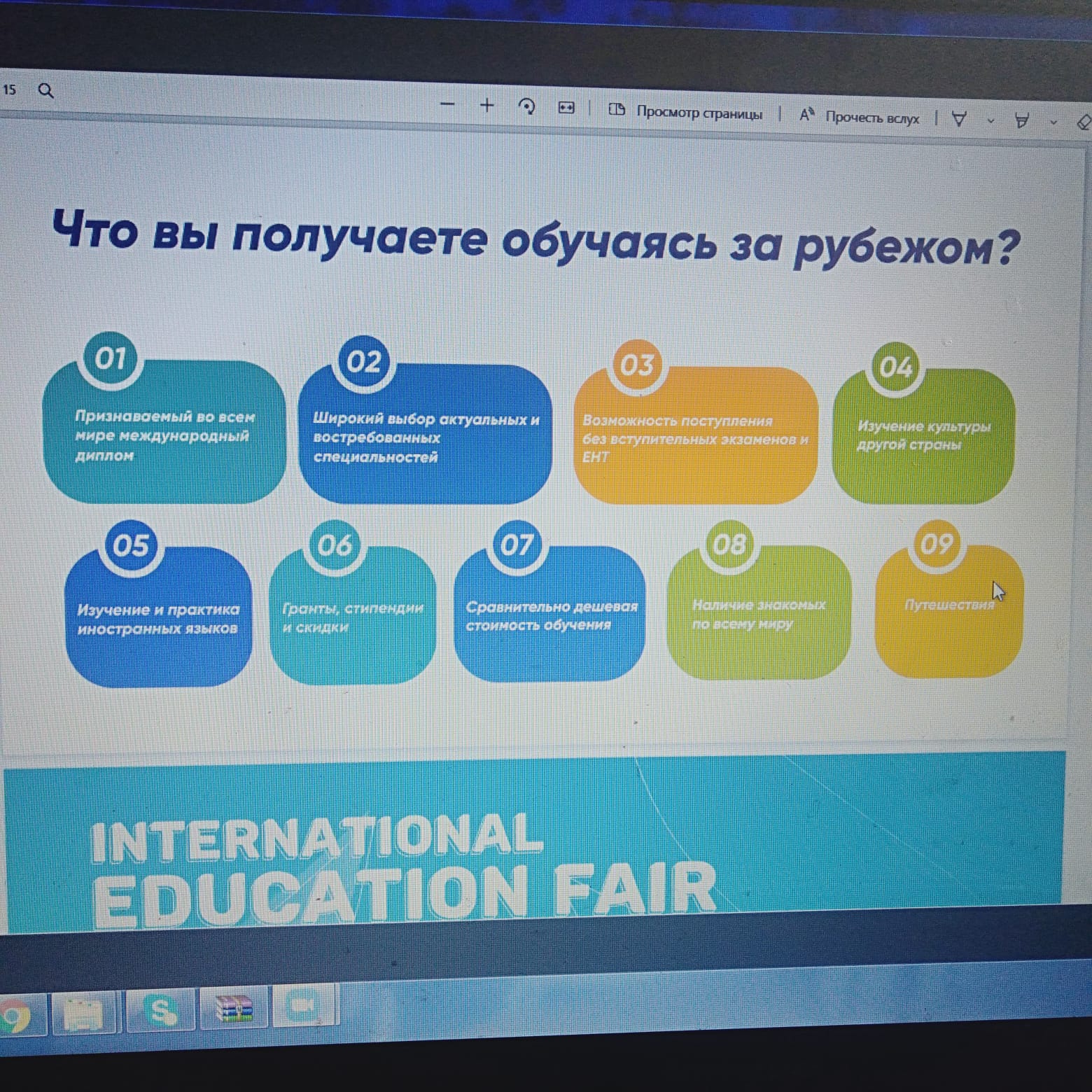The width and height of the screenshot is (1092, 1092).
Task: Rotate the page with the rotate icon
Action: (526, 106)
